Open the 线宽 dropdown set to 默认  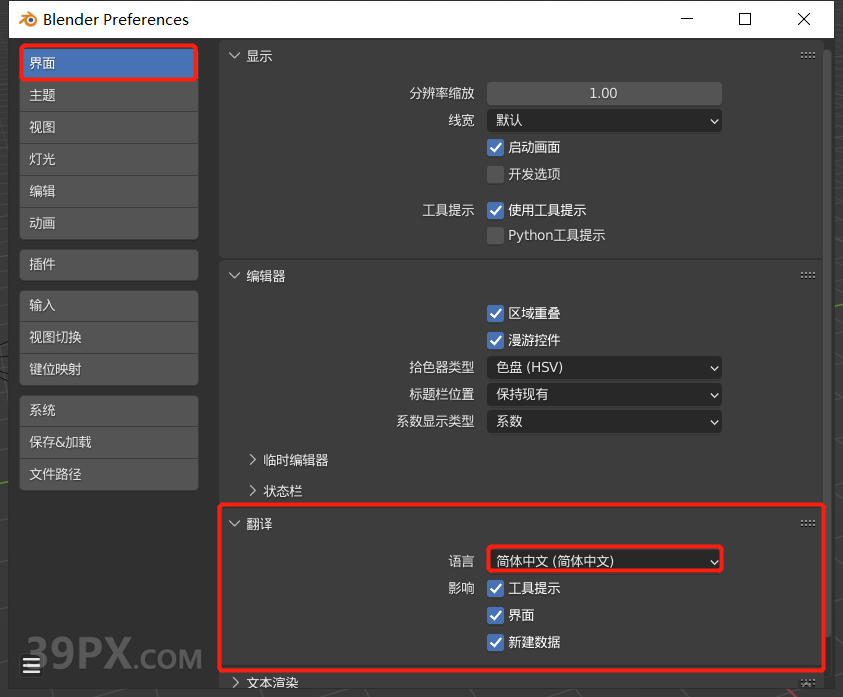pos(604,120)
